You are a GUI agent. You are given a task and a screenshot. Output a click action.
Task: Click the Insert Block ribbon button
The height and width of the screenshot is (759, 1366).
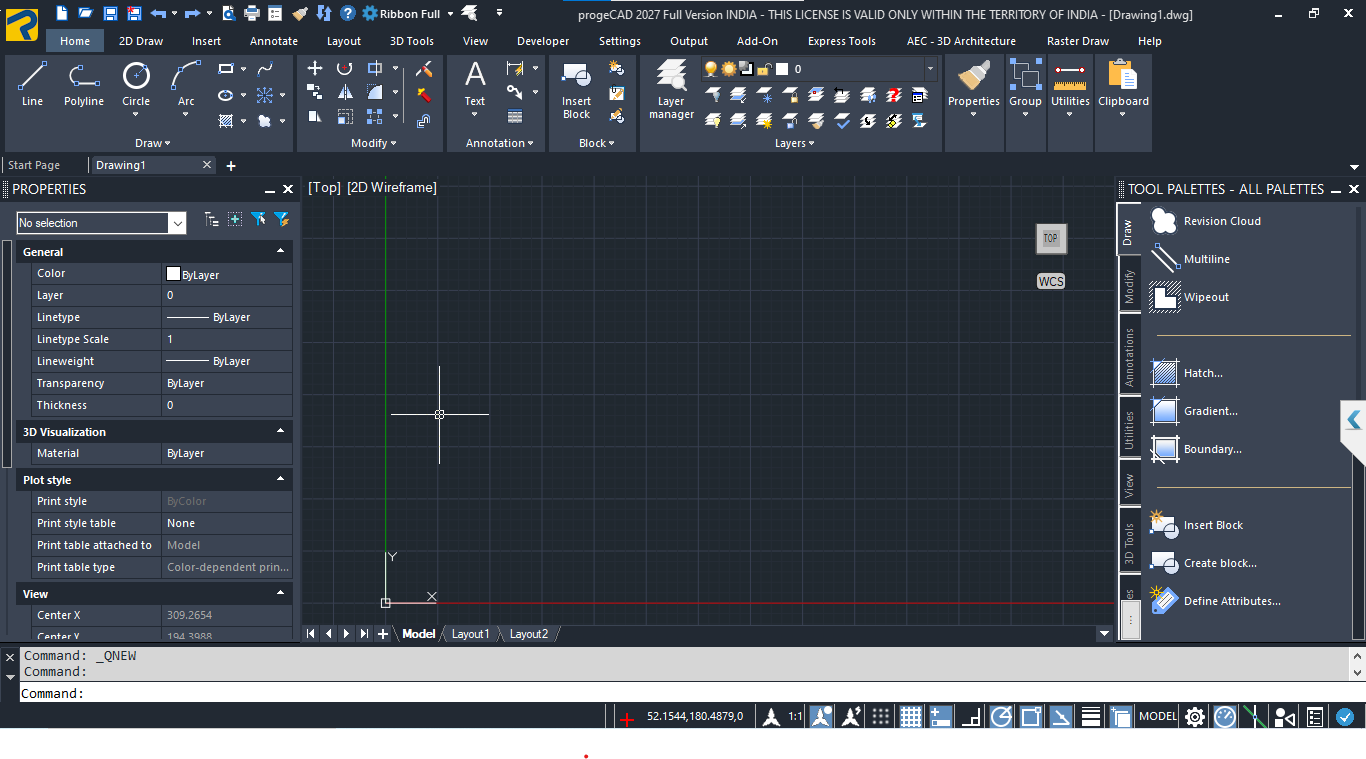tap(576, 90)
